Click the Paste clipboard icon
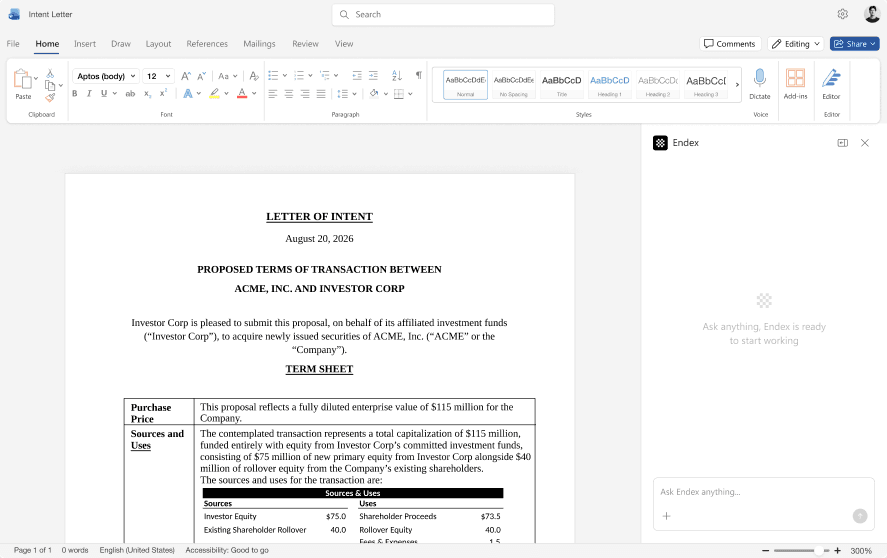This screenshot has height=558, width=887. coord(23,80)
